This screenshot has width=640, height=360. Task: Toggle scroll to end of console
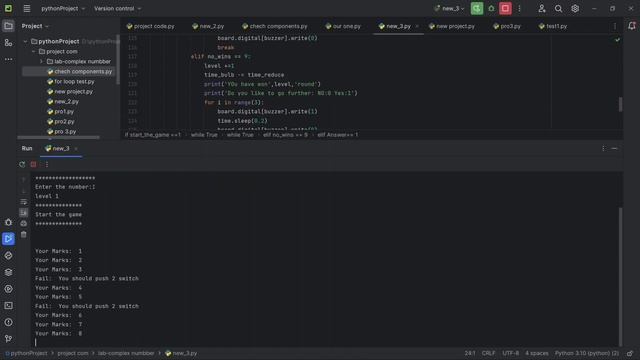[x=24, y=213]
